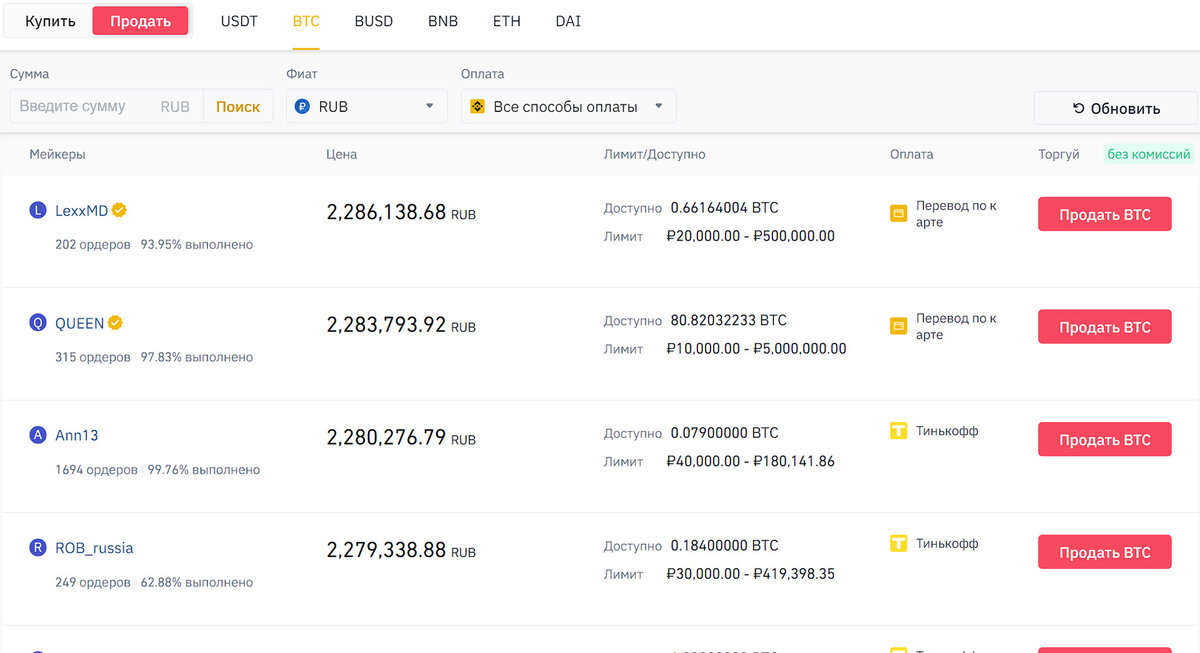Click LexxMD avatar icon
Image resolution: width=1200 pixels, height=653 pixels.
(x=38, y=211)
